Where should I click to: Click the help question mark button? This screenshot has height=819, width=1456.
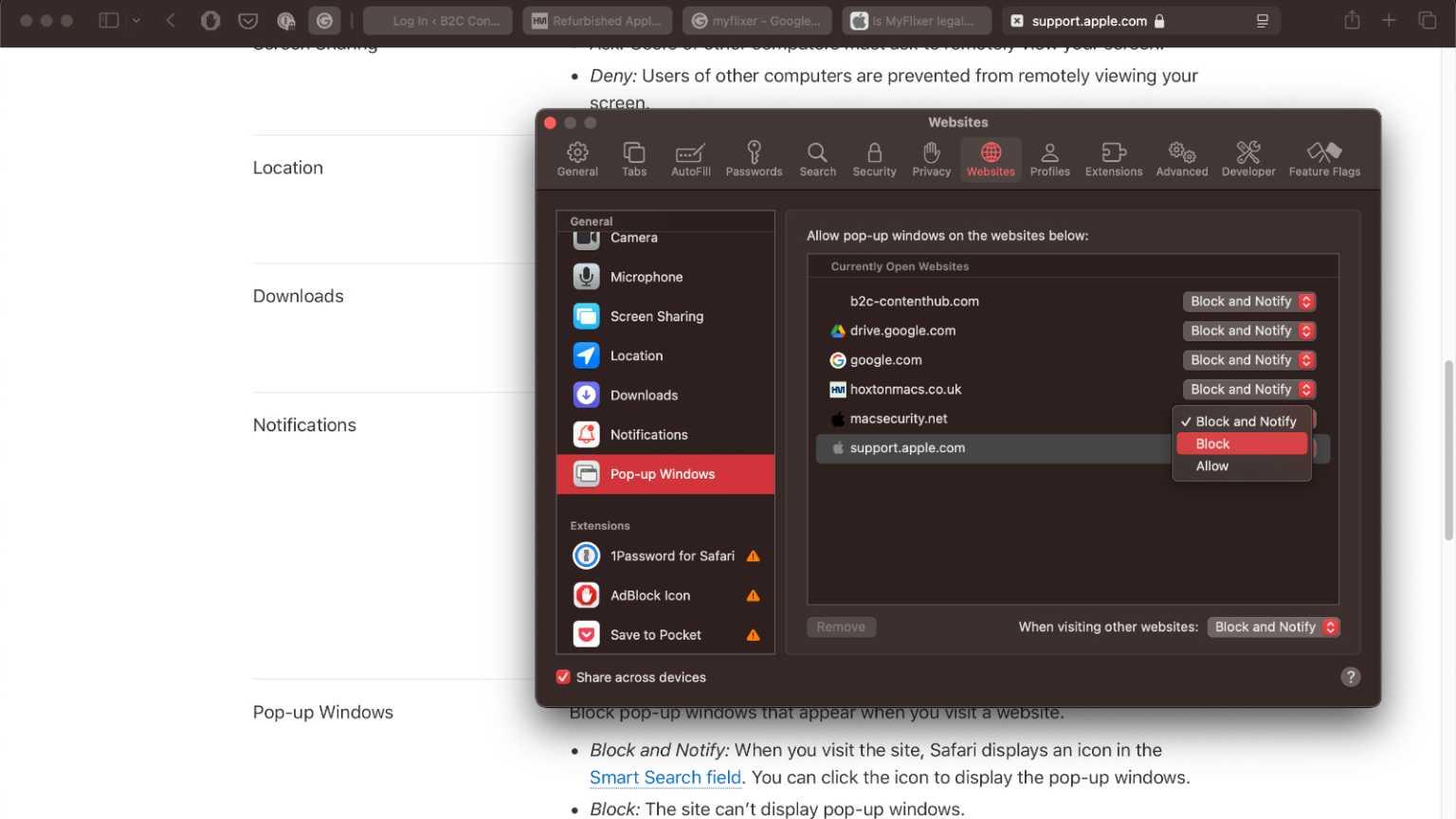coord(1350,677)
